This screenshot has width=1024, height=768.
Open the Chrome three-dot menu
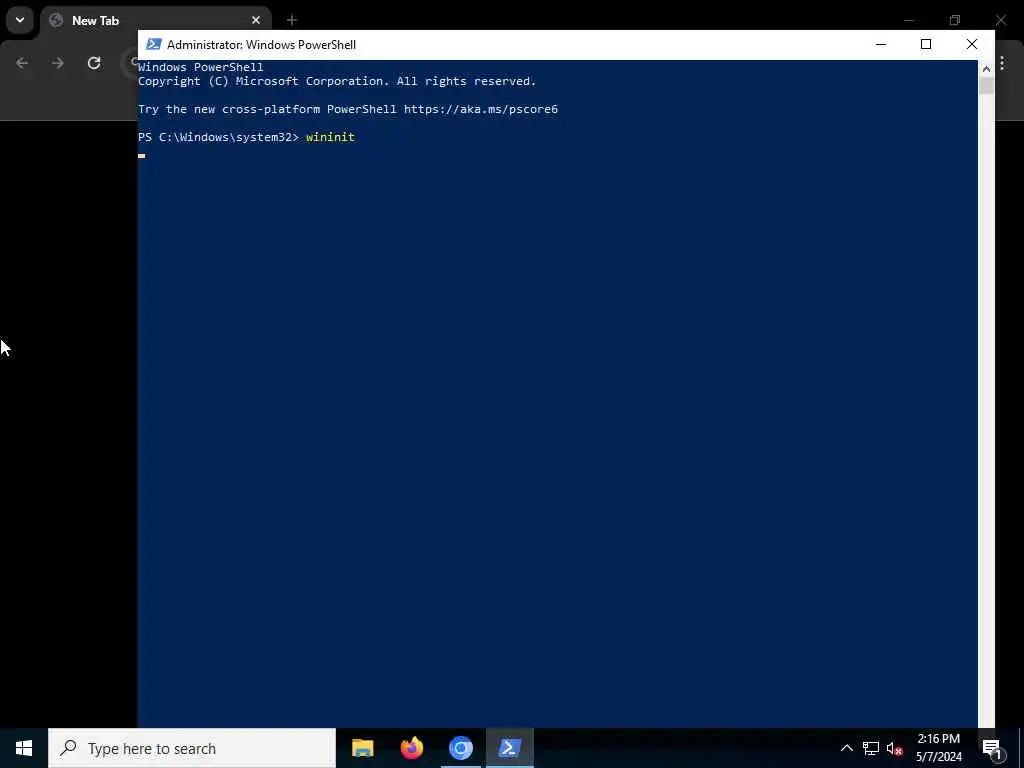pos(1002,63)
